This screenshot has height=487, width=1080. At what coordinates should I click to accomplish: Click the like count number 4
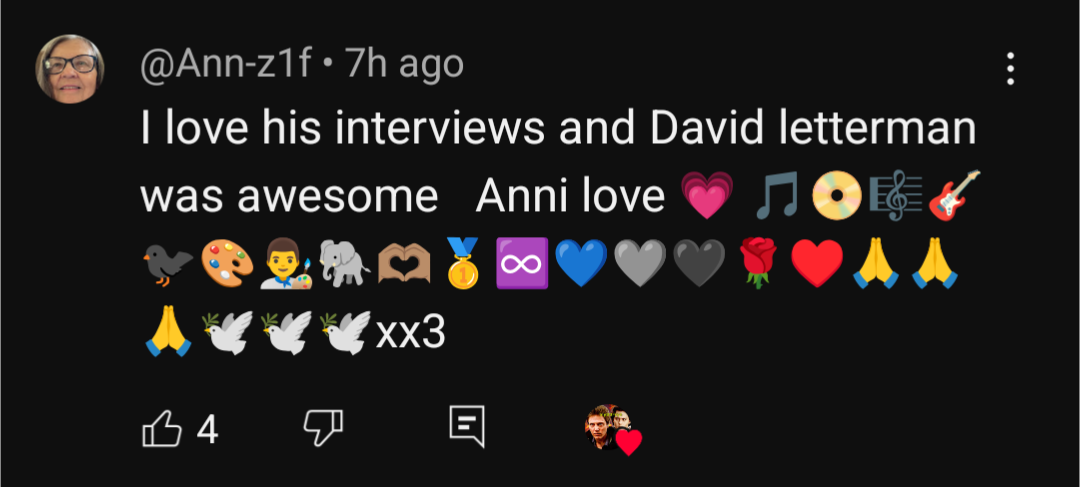pos(207,431)
